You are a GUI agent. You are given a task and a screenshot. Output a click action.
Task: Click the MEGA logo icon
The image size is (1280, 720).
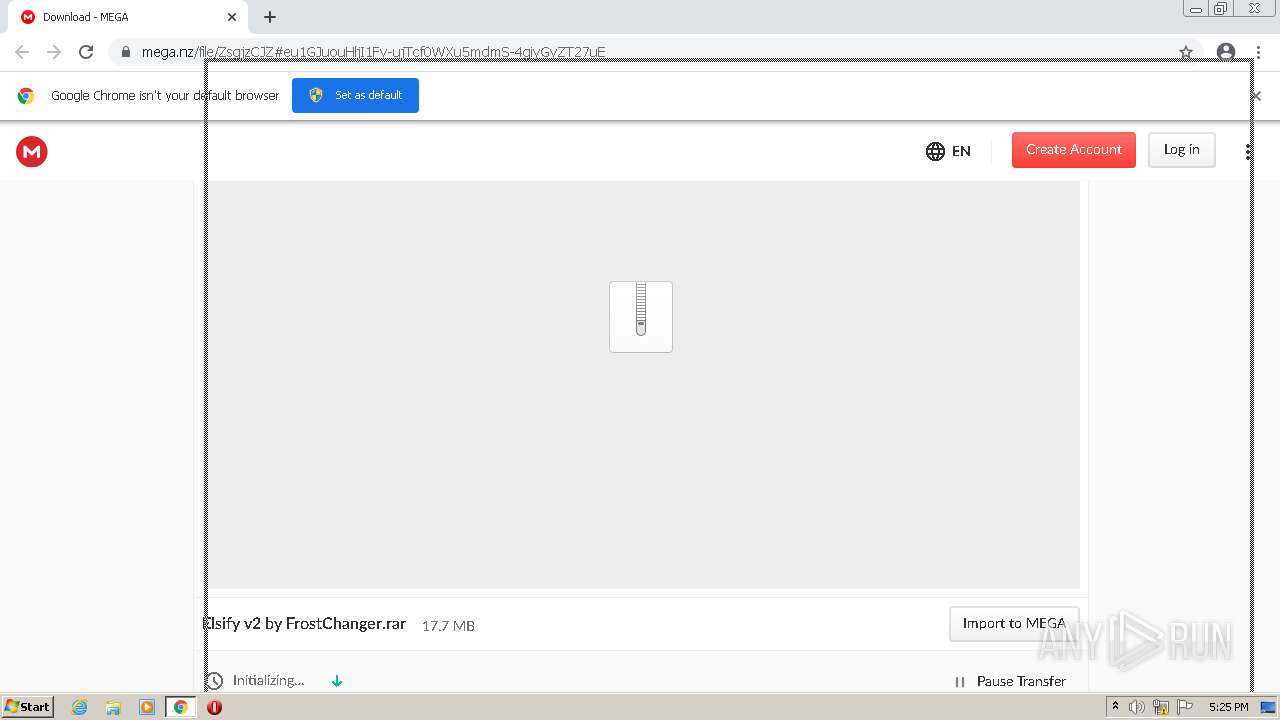[32, 151]
